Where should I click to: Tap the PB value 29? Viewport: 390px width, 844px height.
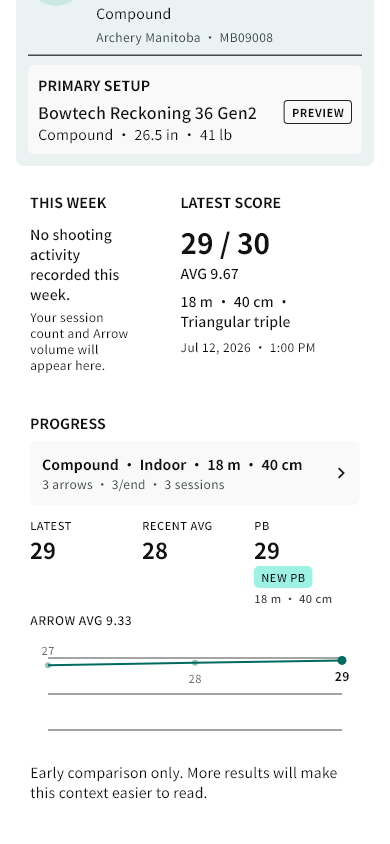point(267,551)
